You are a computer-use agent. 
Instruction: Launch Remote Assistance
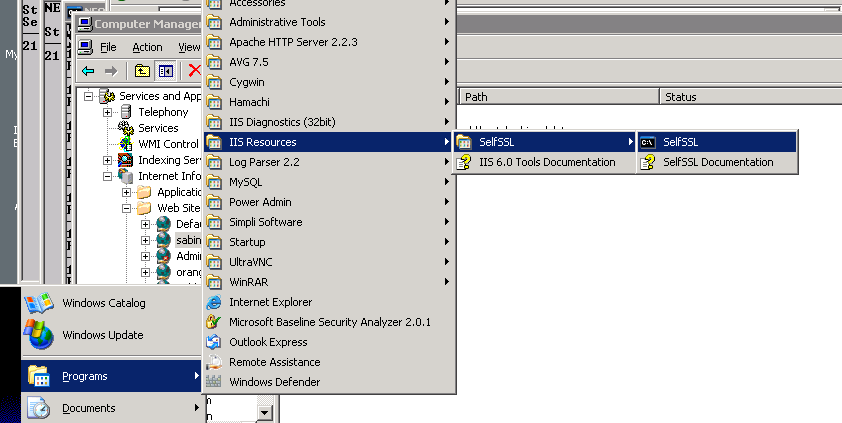point(274,362)
